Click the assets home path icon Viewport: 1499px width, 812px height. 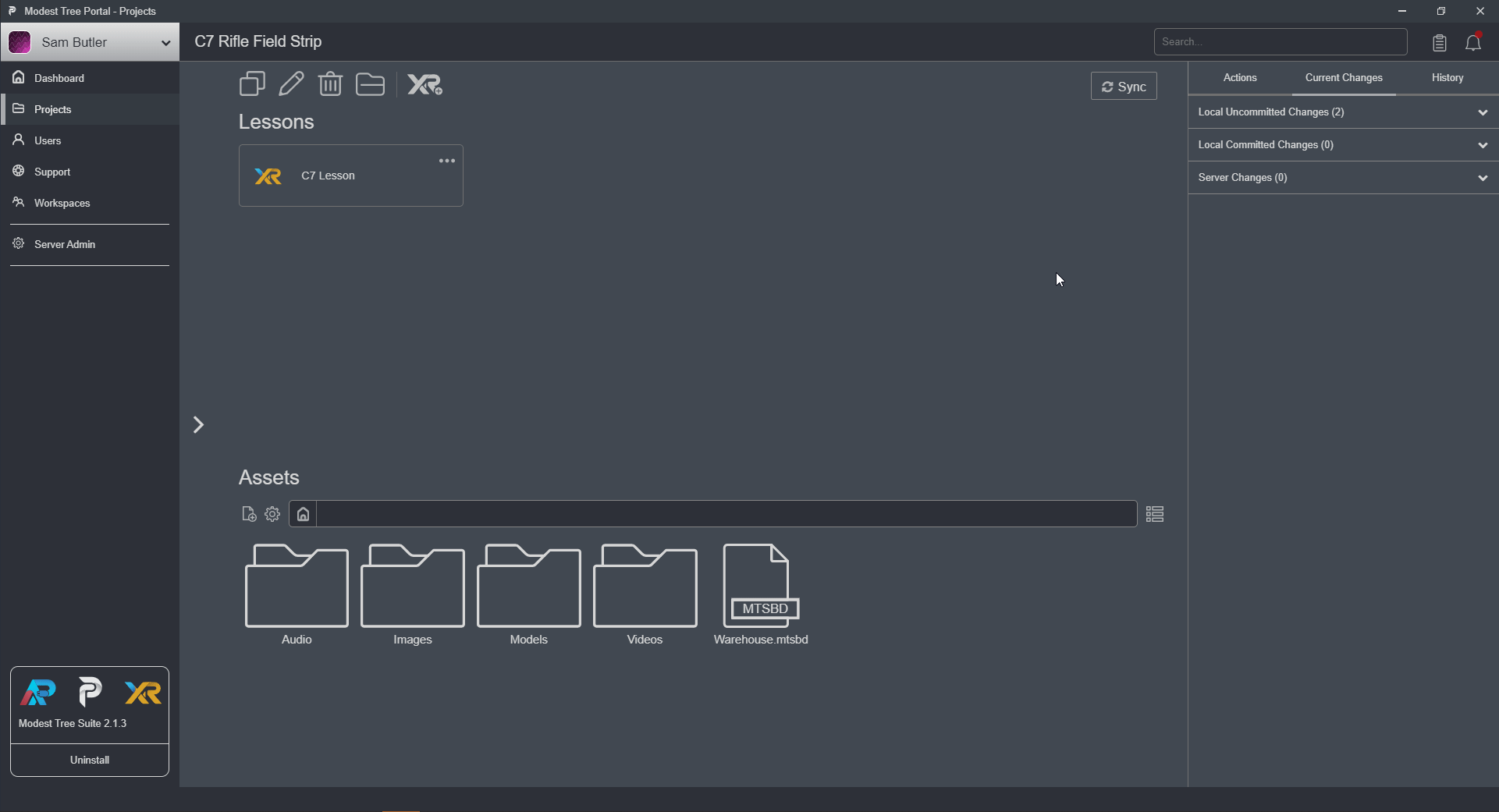[x=303, y=514]
